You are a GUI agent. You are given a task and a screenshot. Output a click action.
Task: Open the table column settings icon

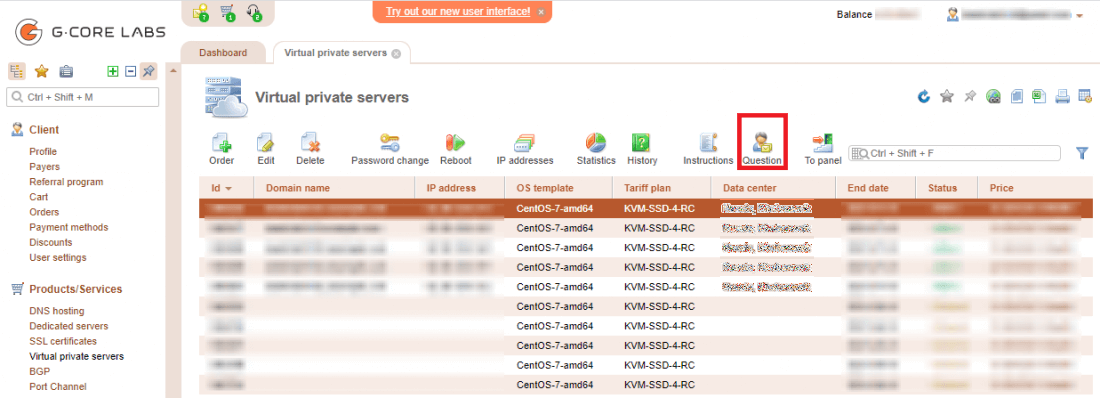tap(1085, 97)
